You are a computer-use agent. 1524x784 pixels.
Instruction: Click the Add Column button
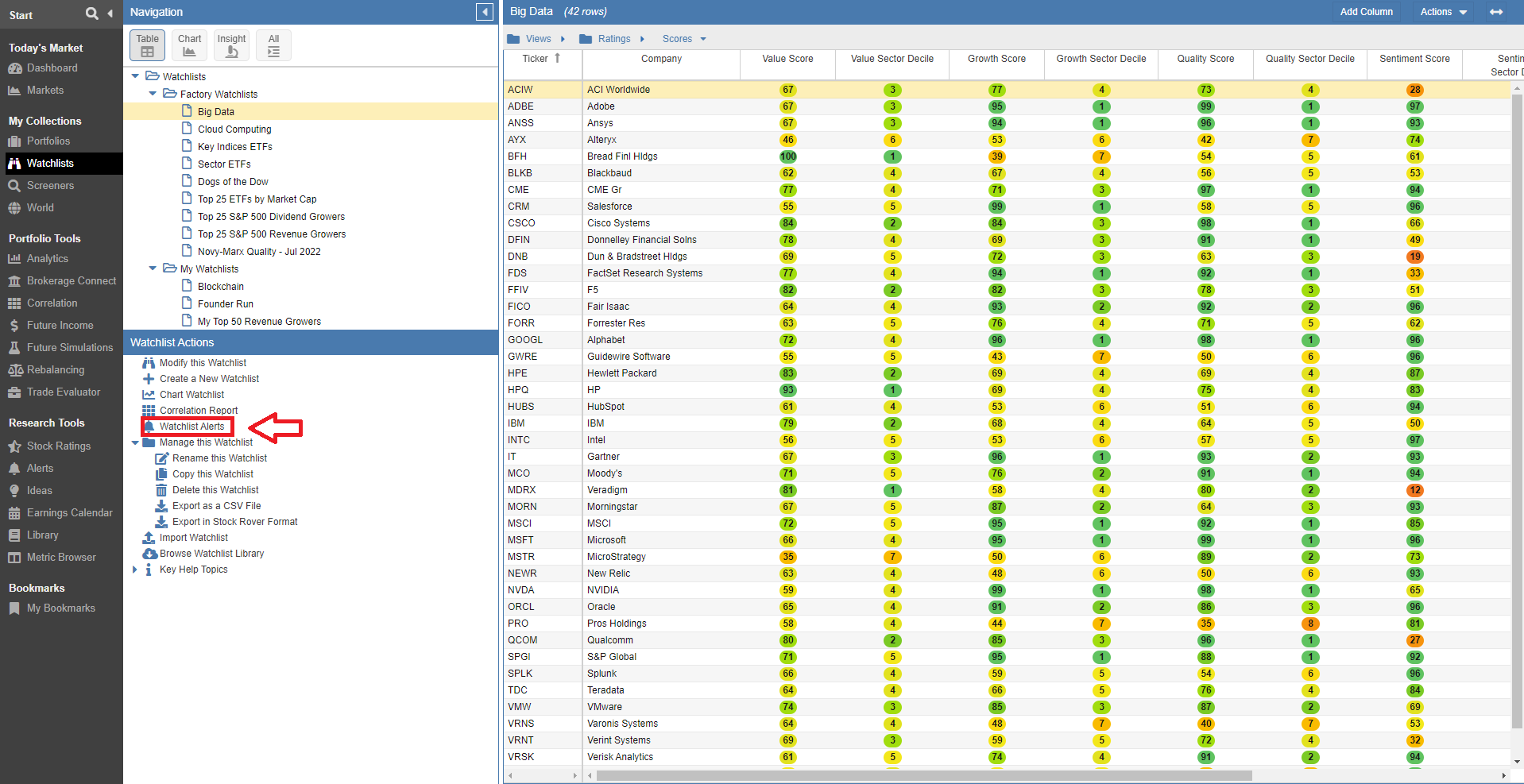click(x=1366, y=12)
